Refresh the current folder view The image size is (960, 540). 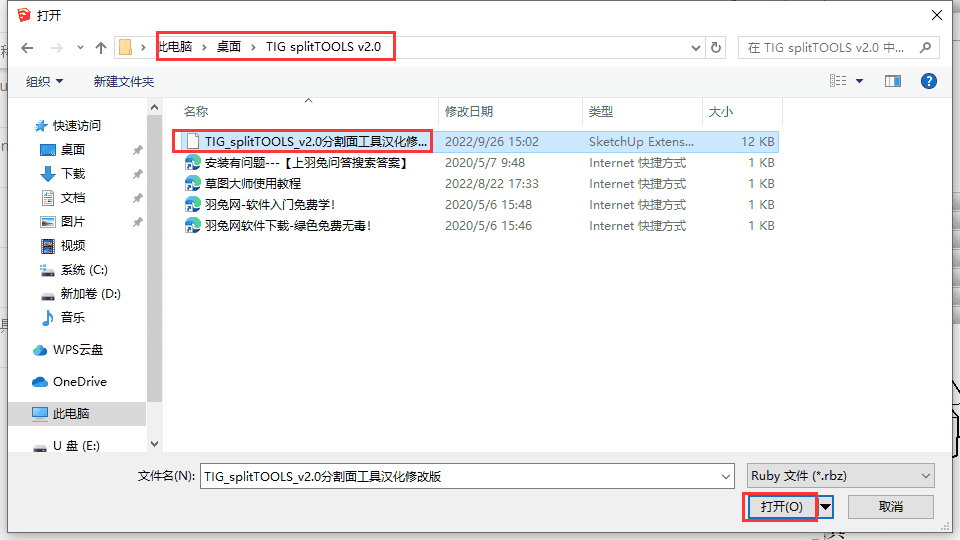coord(716,48)
